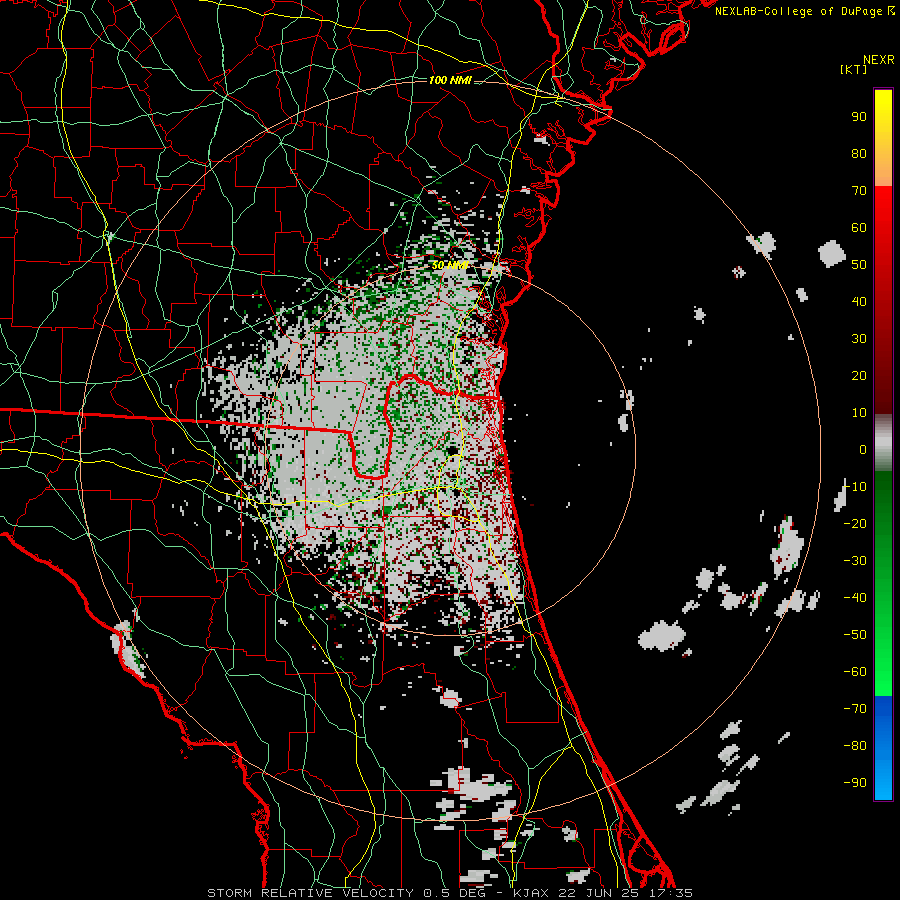Click the -90 value on the velocity scale

(x=855, y=783)
